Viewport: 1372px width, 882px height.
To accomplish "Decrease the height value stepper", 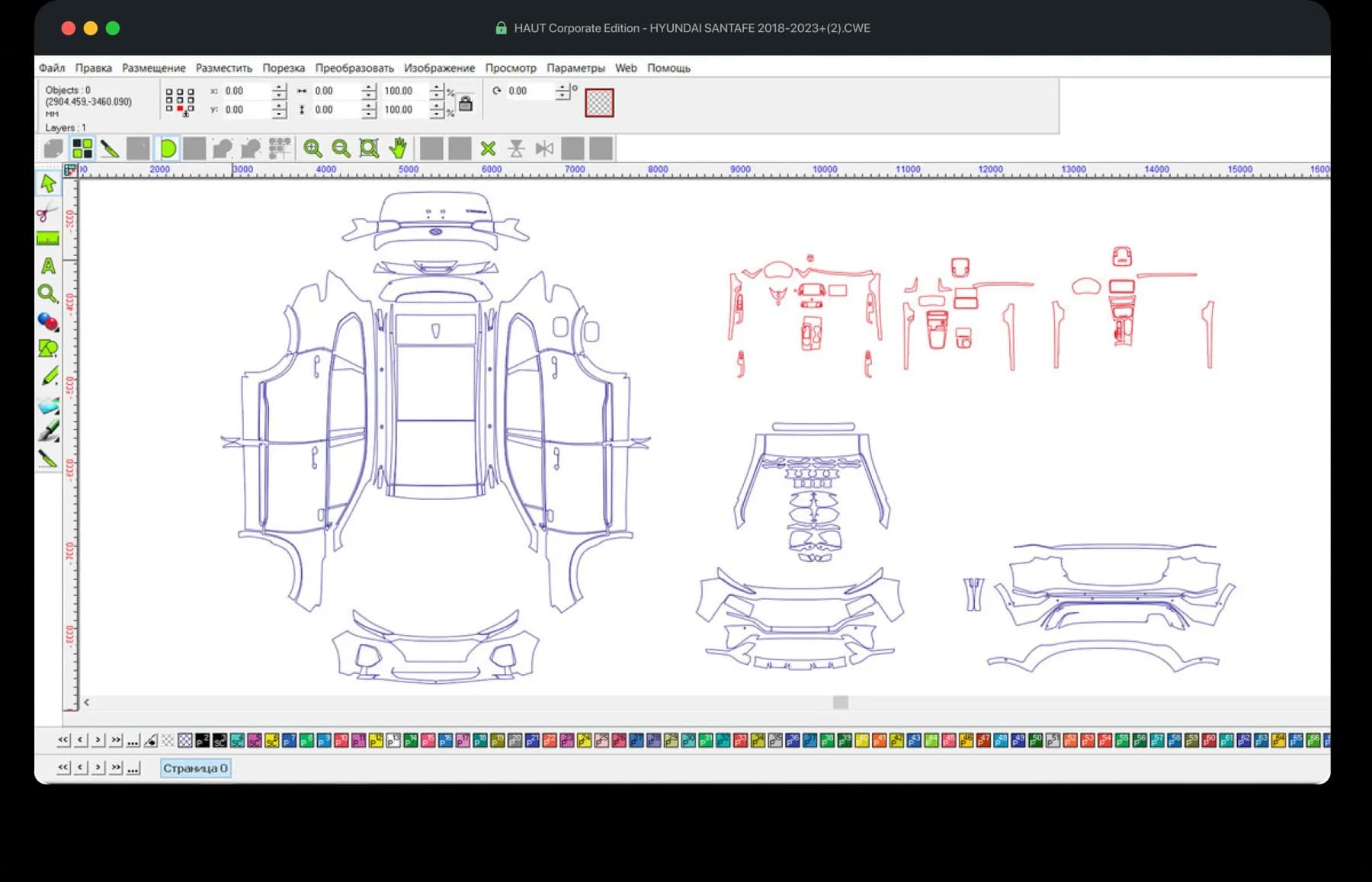I will coord(369,114).
